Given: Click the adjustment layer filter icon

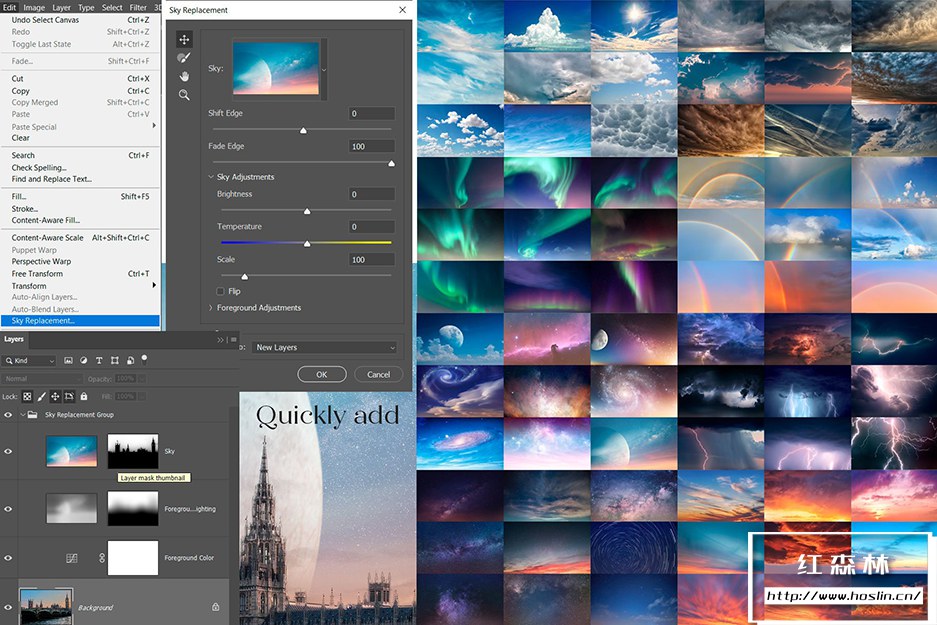Looking at the screenshot, I should 84,360.
